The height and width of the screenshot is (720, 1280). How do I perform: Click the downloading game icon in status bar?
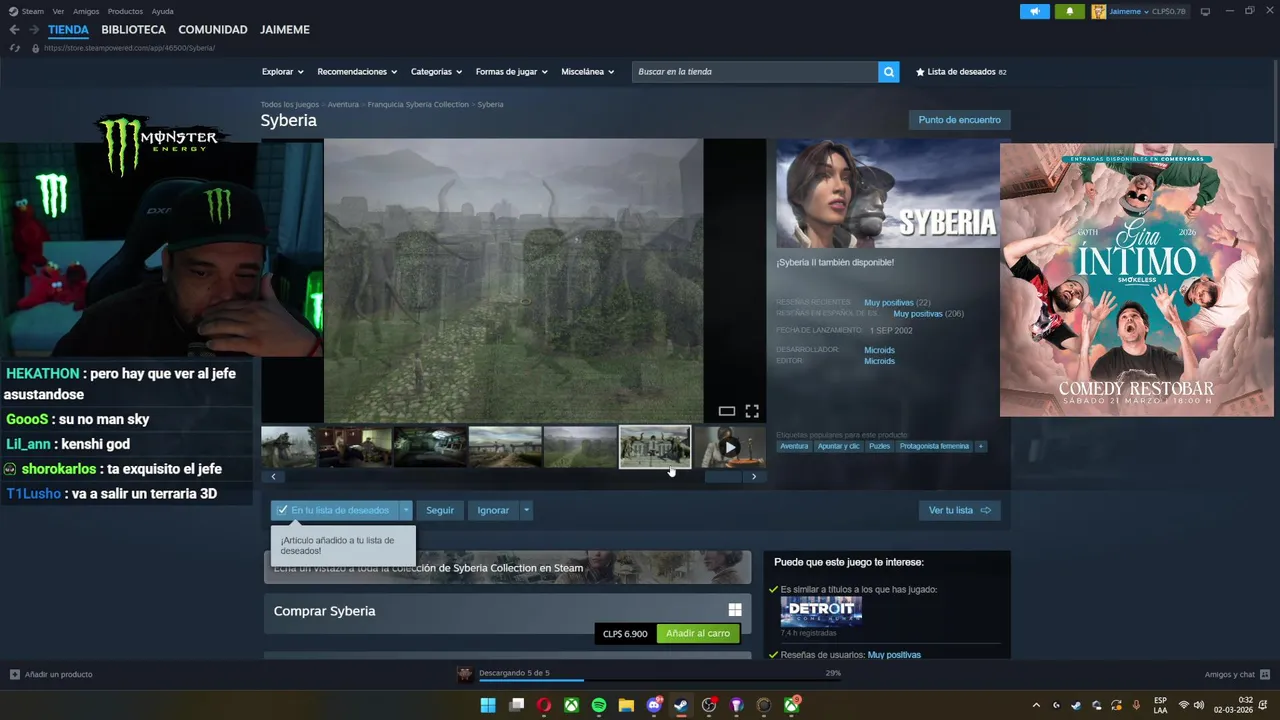[x=465, y=674]
